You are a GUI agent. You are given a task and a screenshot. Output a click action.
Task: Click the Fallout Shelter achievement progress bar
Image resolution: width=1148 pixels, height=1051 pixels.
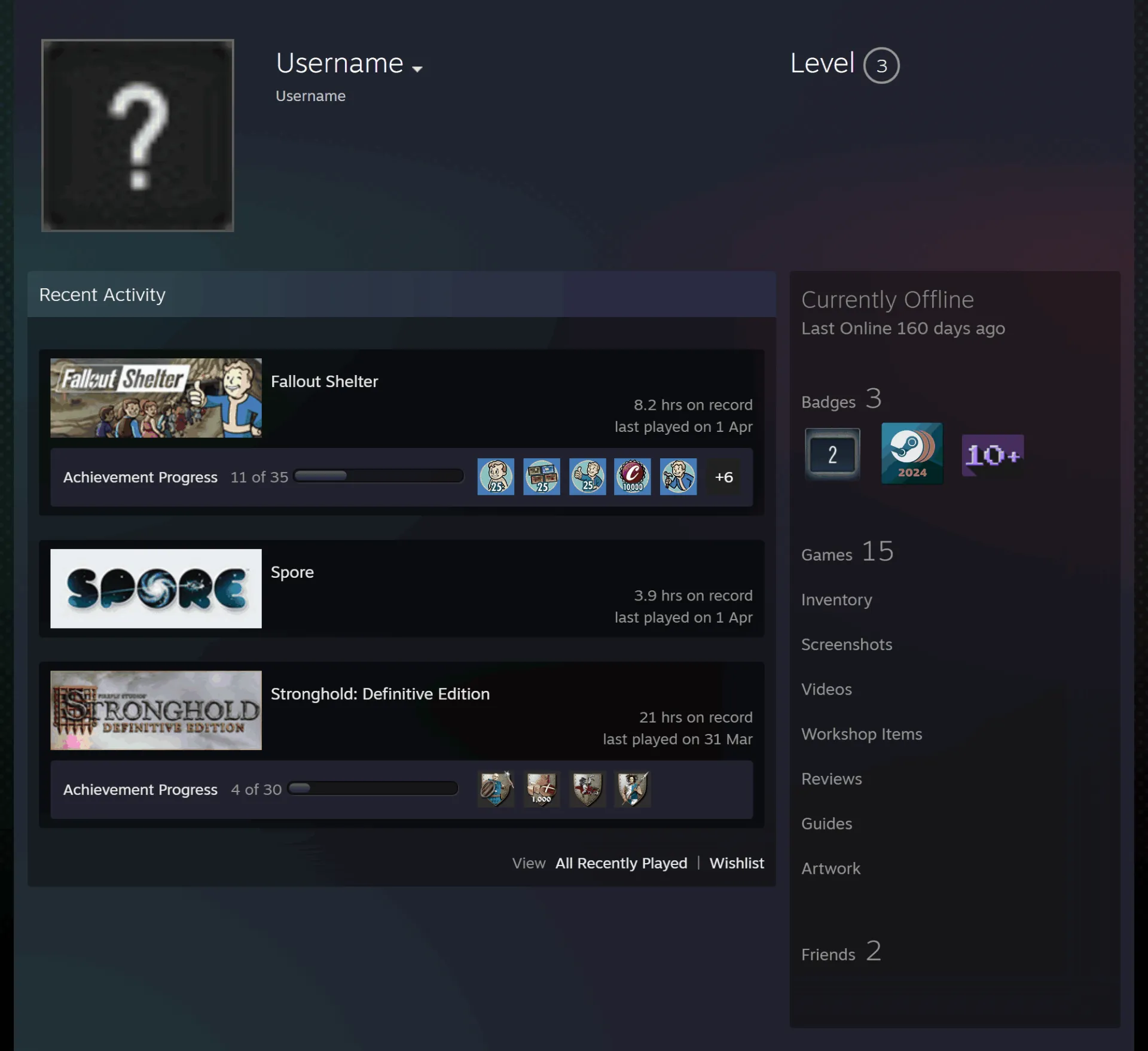click(378, 476)
